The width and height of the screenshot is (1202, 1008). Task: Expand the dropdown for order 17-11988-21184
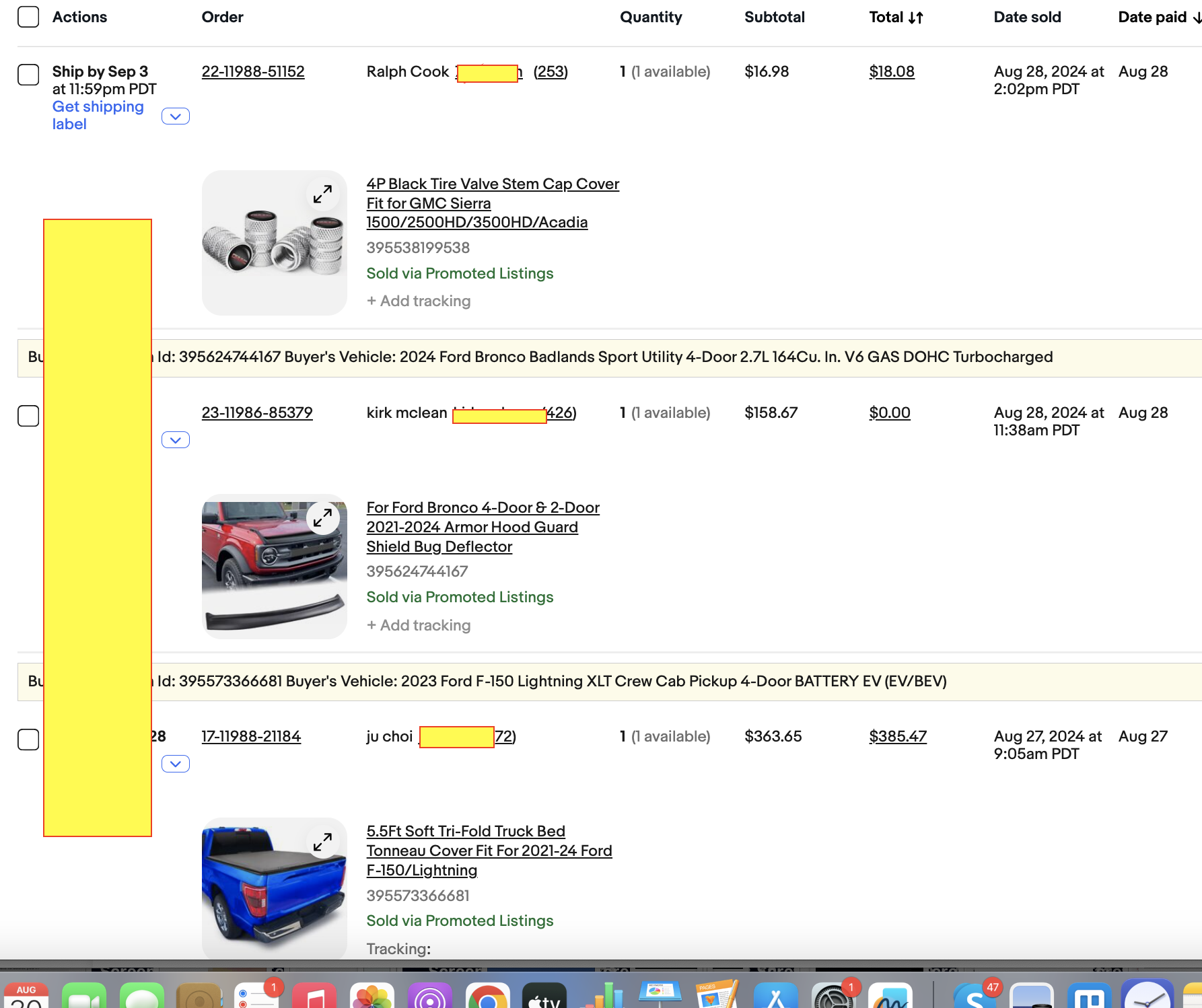(x=176, y=764)
